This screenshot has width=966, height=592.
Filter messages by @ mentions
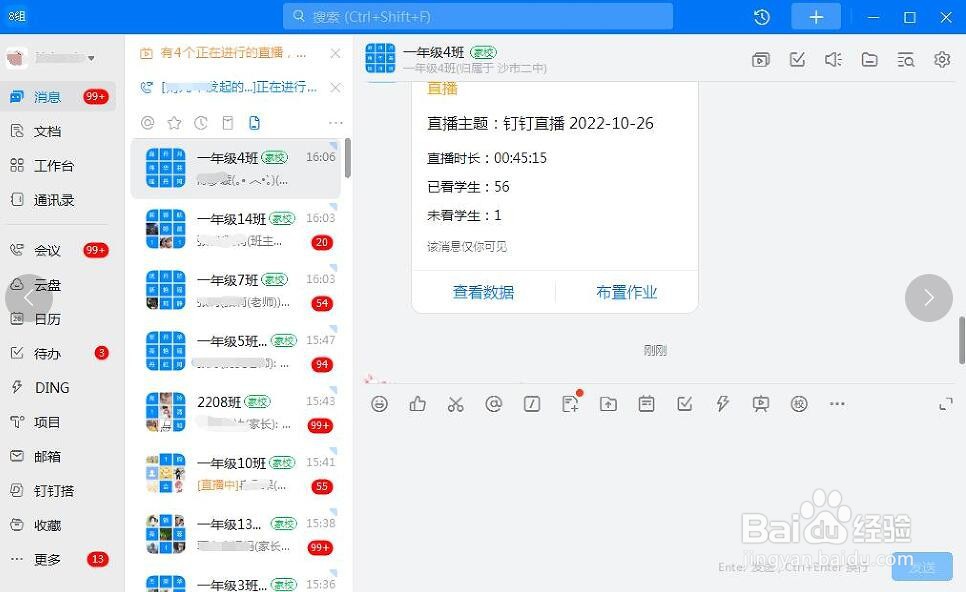pyautogui.click(x=147, y=123)
